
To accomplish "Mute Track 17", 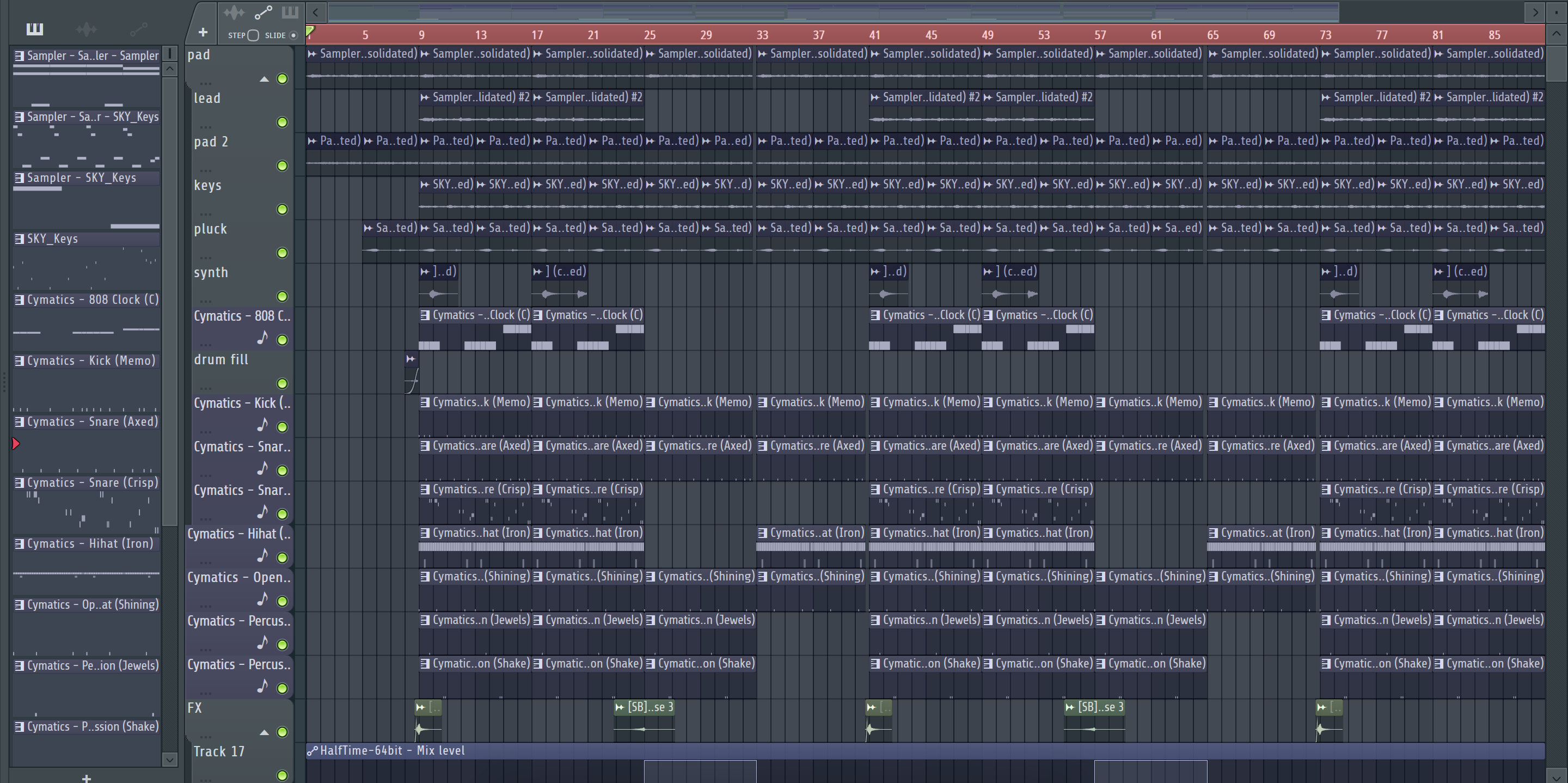I will 283,776.
